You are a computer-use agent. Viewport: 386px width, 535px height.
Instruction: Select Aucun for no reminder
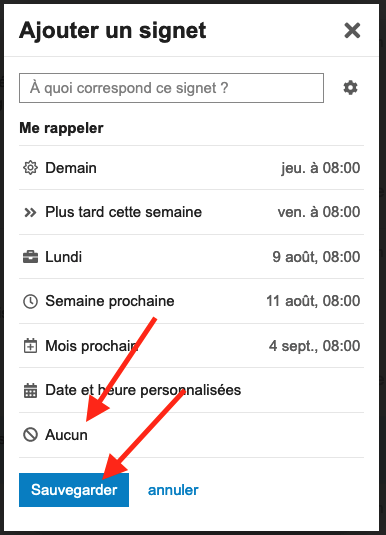(x=191, y=435)
